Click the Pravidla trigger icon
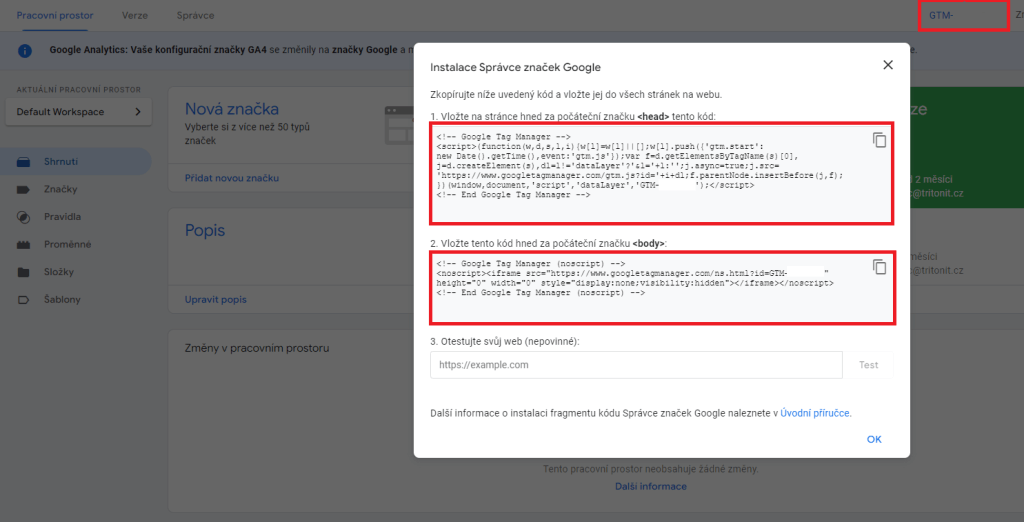Screen dimensions: 1024x522 24,217
